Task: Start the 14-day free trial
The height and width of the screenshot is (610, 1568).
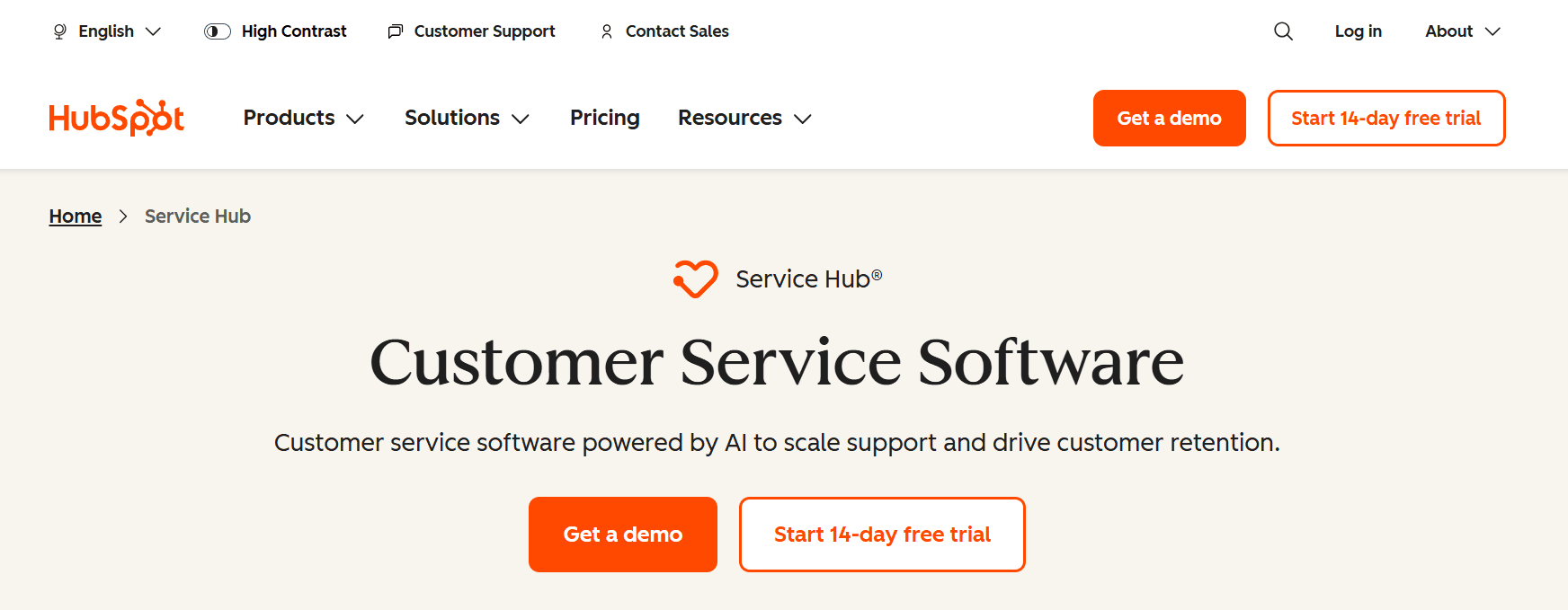Action: 881,534
